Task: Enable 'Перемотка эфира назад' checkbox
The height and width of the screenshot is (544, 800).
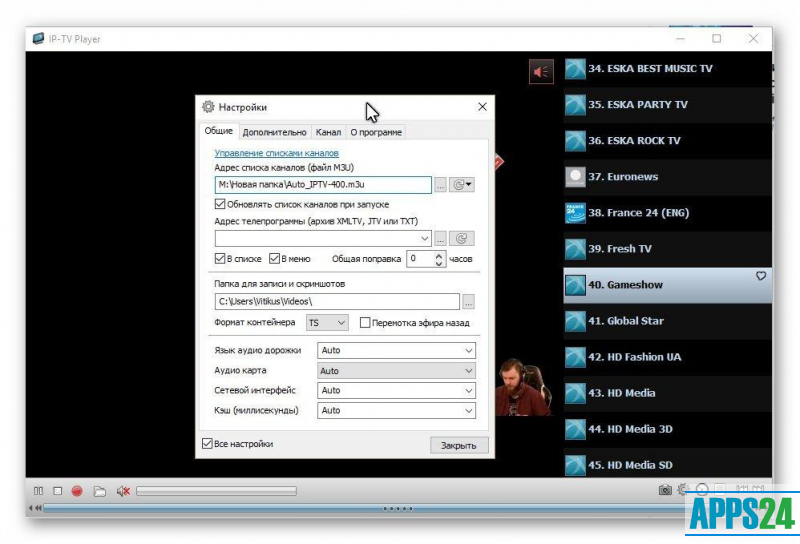Action: (365, 323)
